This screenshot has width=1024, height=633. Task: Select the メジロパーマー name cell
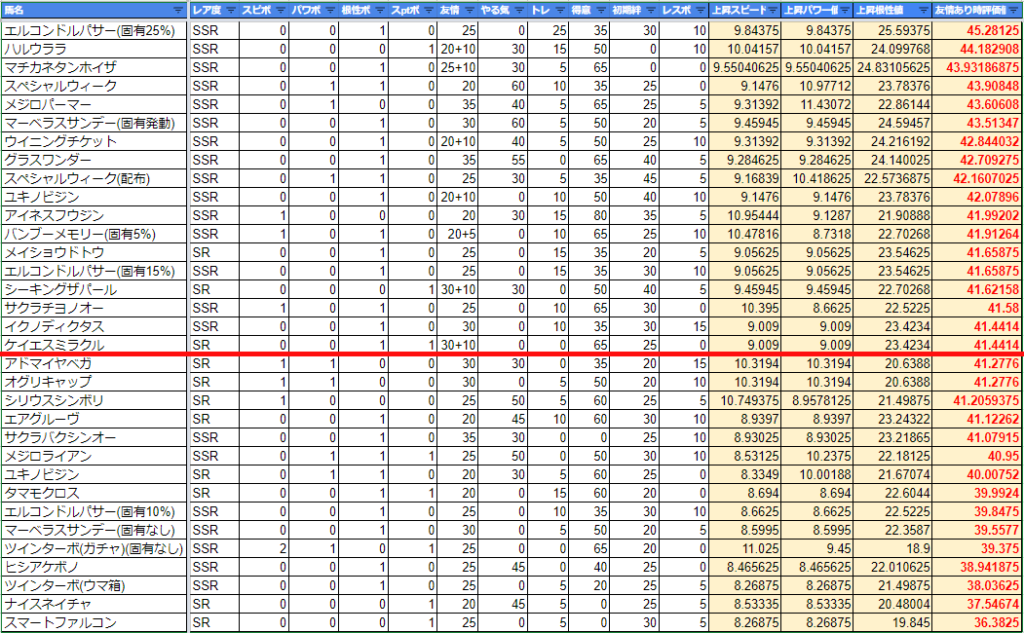tap(95, 105)
